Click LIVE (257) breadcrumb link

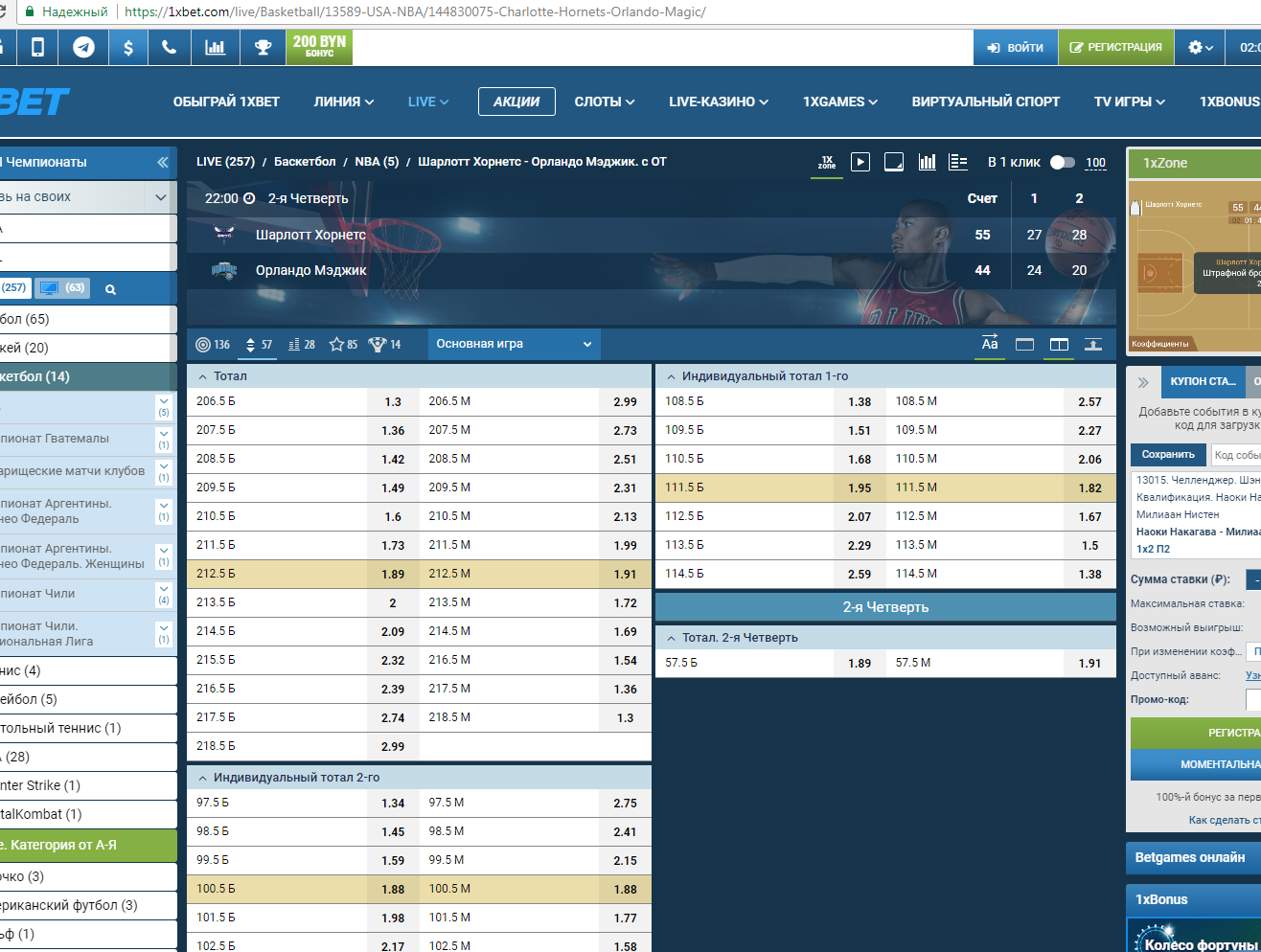click(x=225, y=162)
